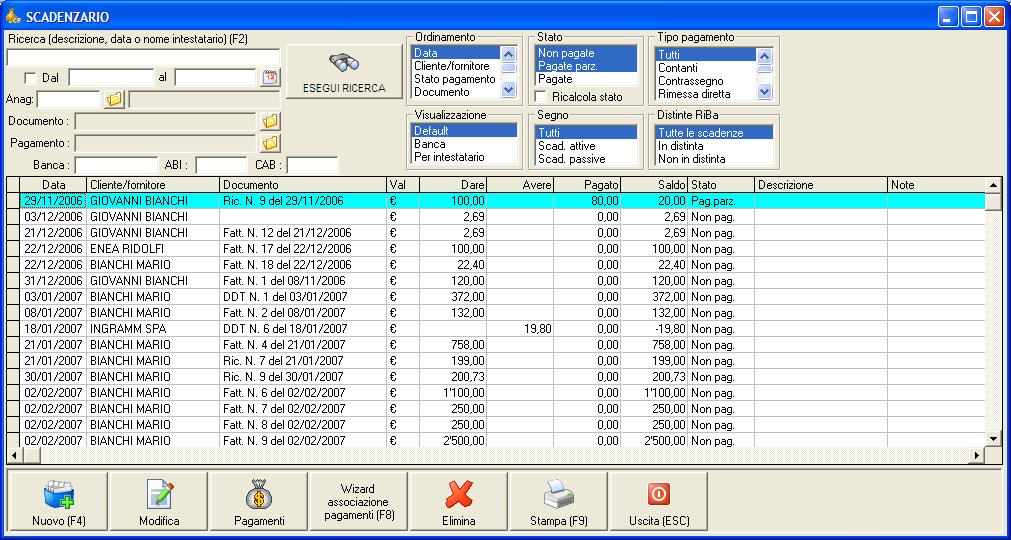Click the 758,00 Dare cell
The height and width of the screenshot is (540, 1011).
pyautogui.click(x=453, y=345)
